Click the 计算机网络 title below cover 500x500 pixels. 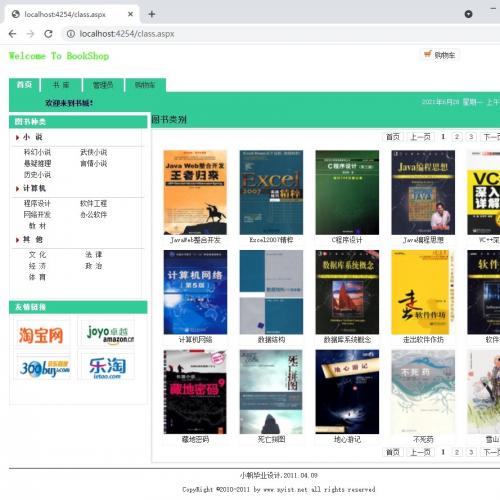[195, 340]
